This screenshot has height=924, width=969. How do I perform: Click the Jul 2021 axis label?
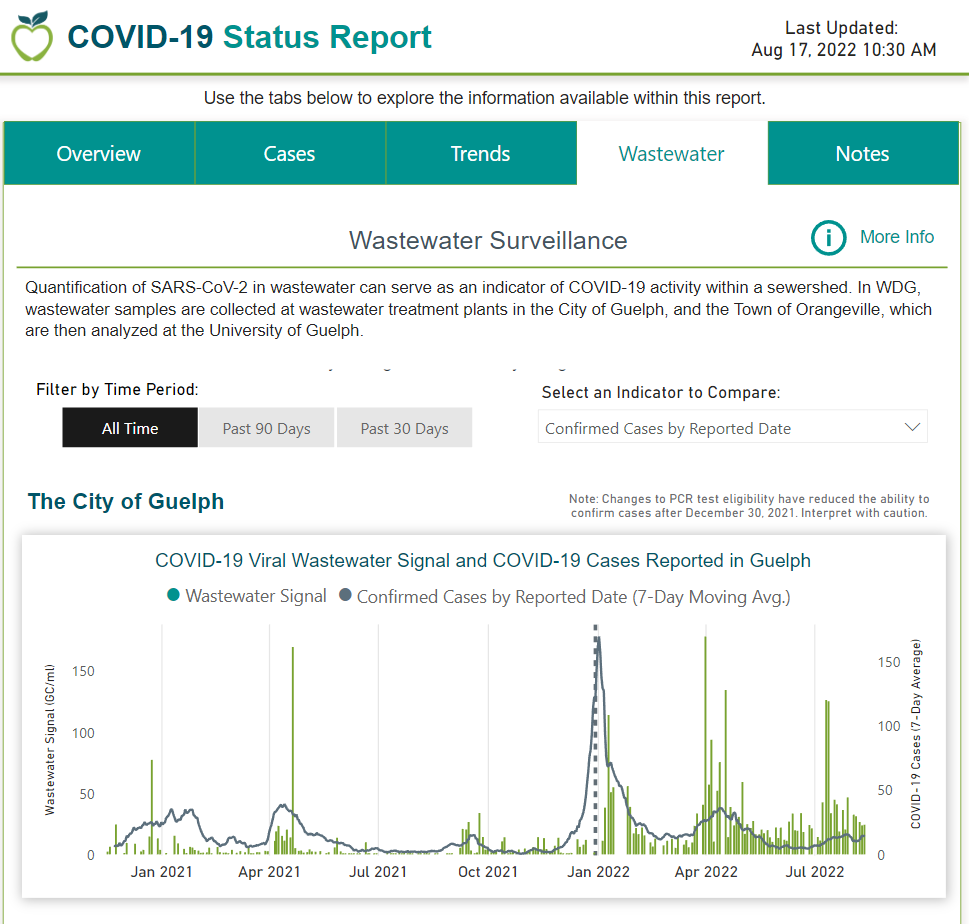coord(378,871)
